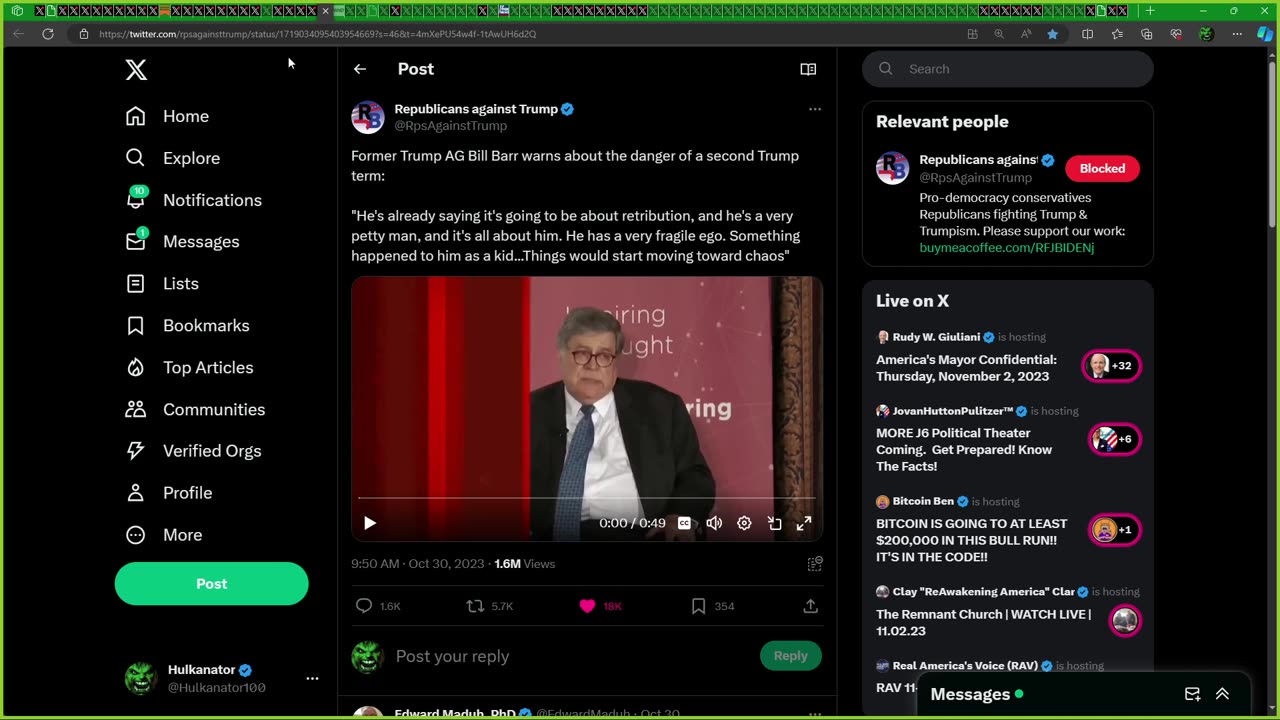This screenshot has width=1280, height=720.
Task: Open browser settings ellipsis menu
Action: click(x=1237, y=34)
